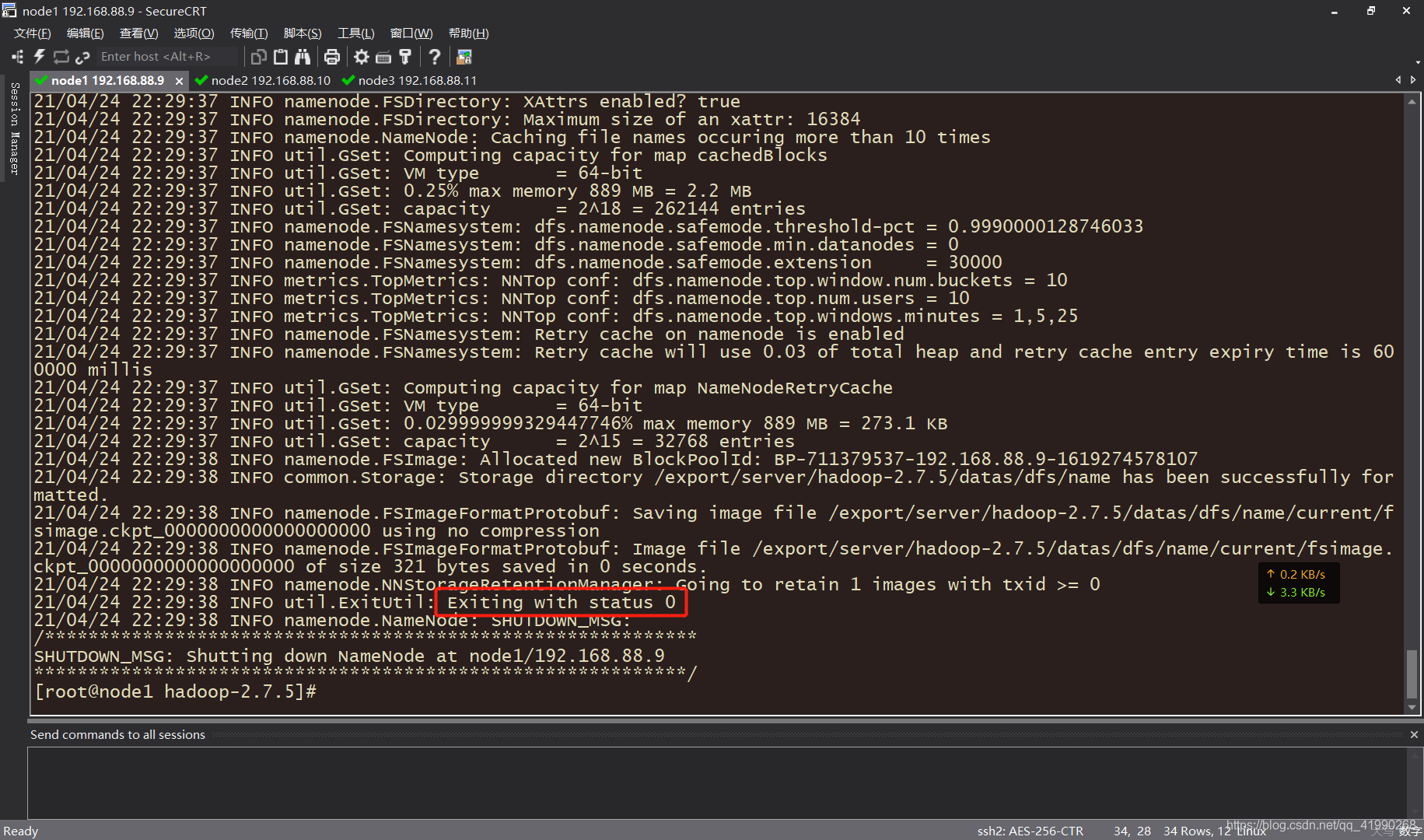Open the 工具(L) menu
The width and height of the screenshot is (1424, 840).
coord(356,33)
